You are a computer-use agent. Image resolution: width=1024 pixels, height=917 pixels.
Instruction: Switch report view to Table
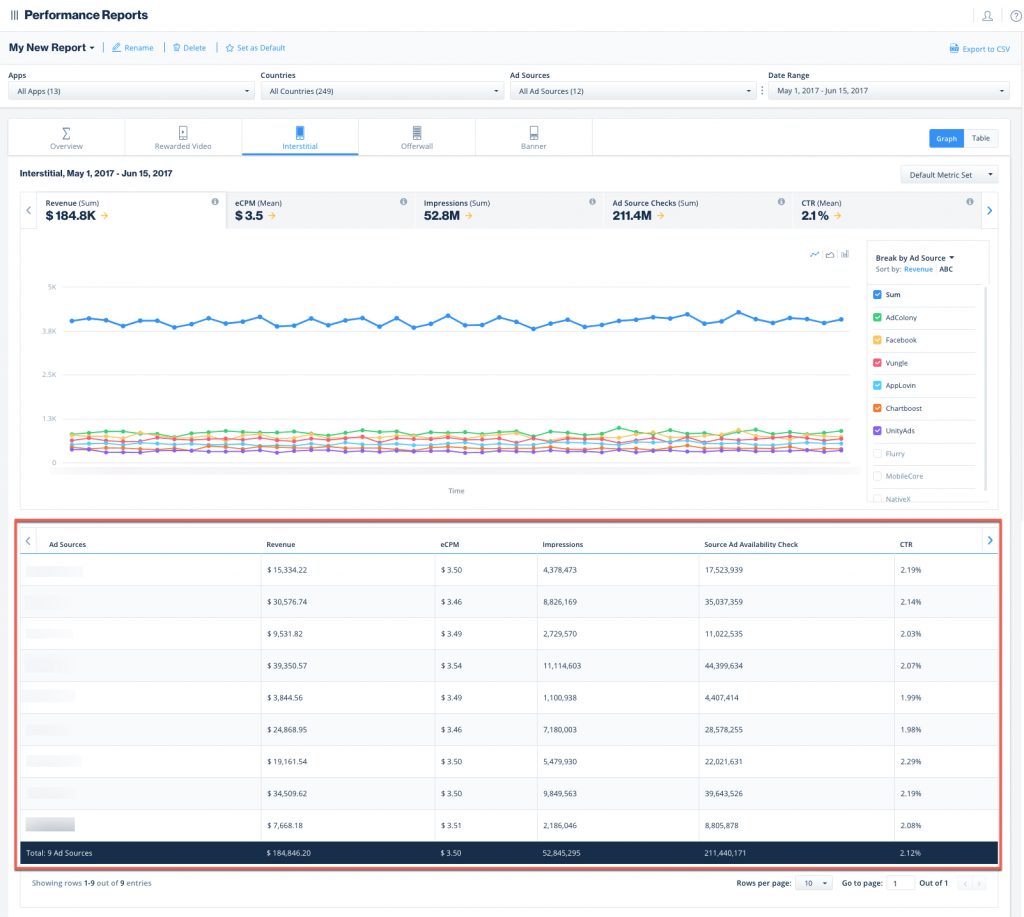click(979, 138)
